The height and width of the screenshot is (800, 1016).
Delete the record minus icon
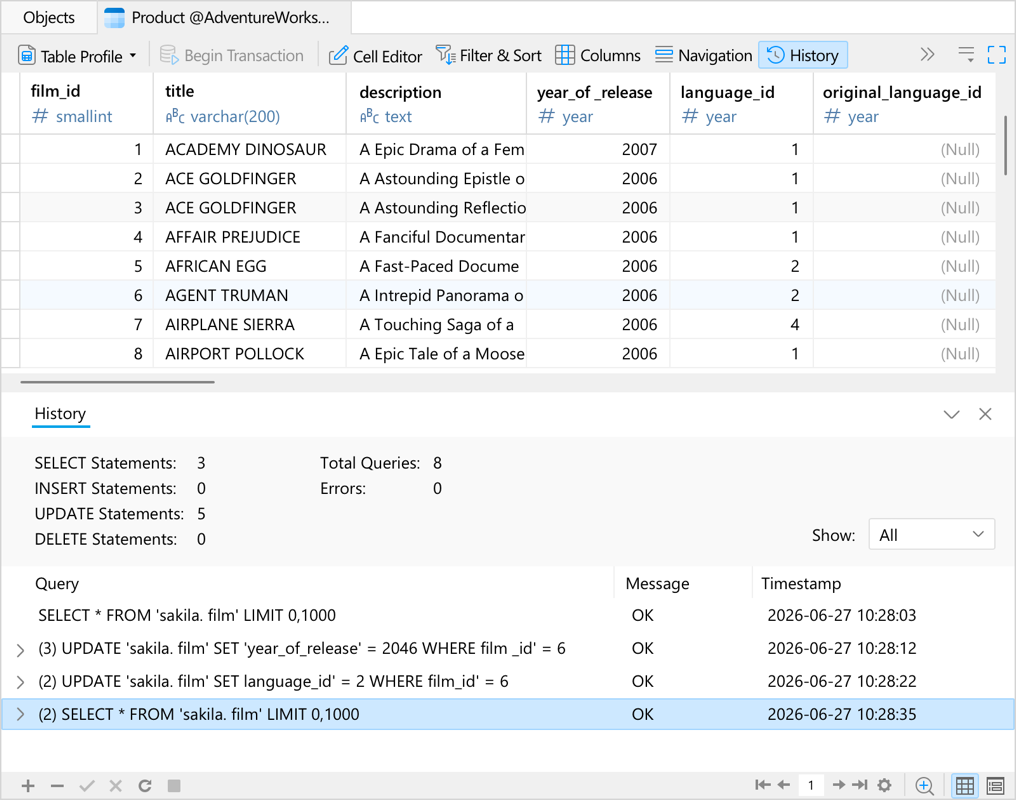[x=57, y=786]
